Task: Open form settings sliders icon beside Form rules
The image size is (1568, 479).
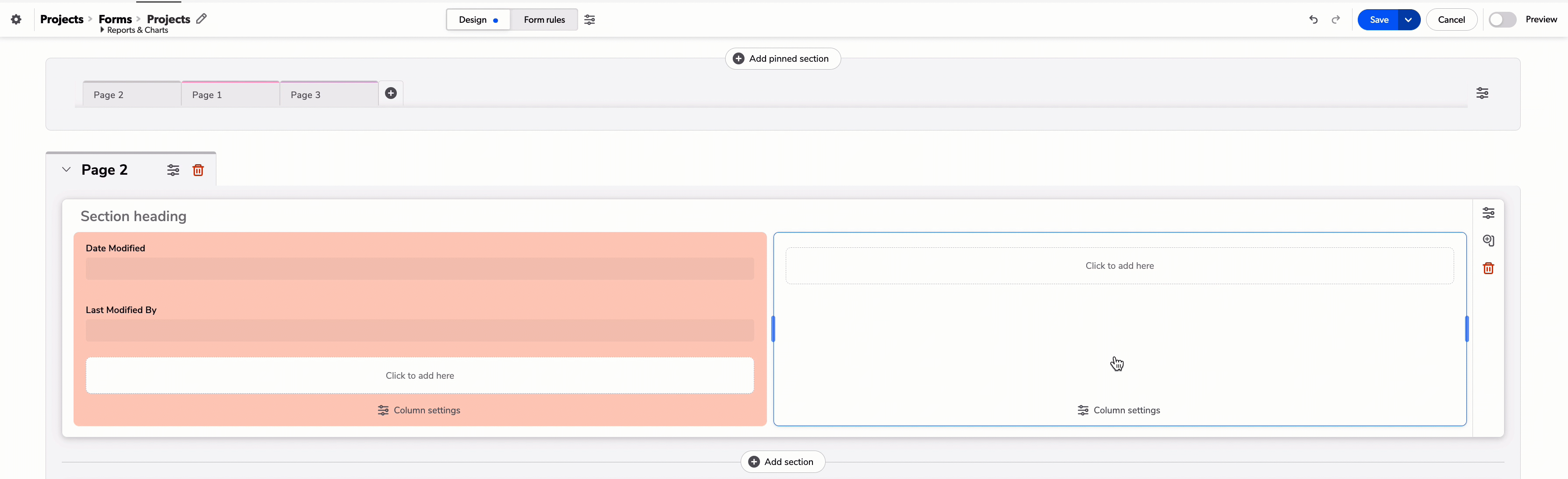Action: (590, 19)
